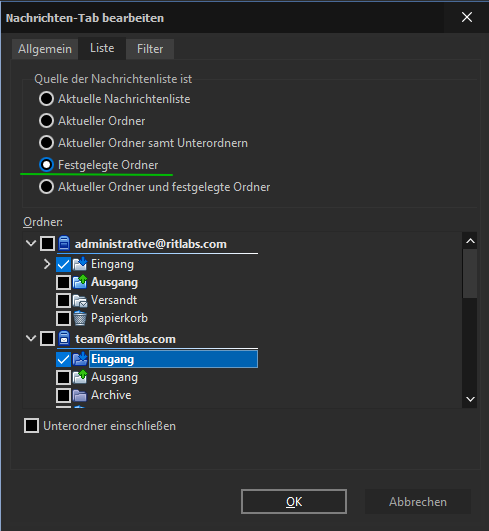This screenshot has height=531, width=489.
Task: Select the Aktueller Ordner radio option
Action: point(46,121)
